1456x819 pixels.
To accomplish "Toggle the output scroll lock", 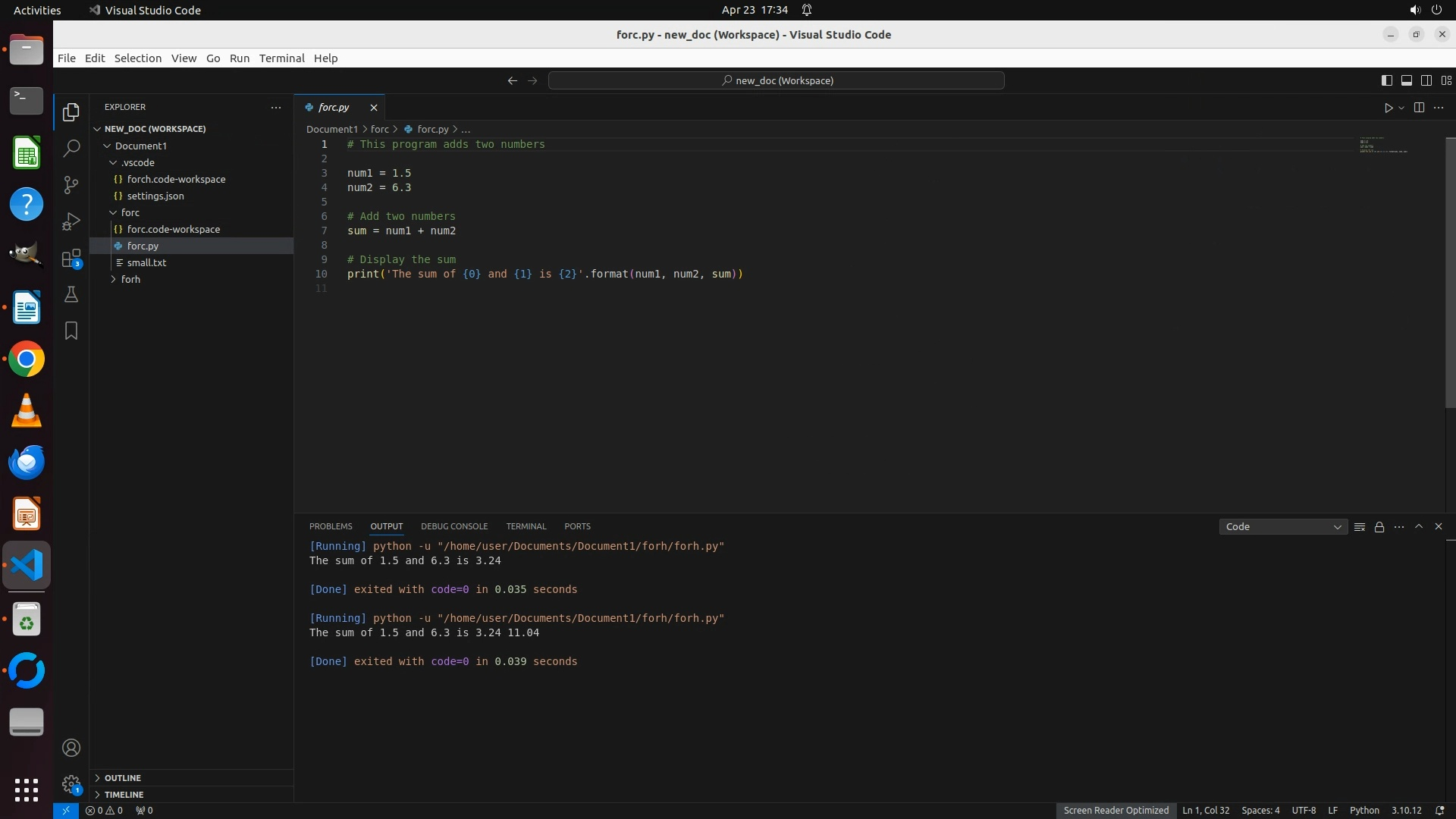I will [x=1379, y=527].
